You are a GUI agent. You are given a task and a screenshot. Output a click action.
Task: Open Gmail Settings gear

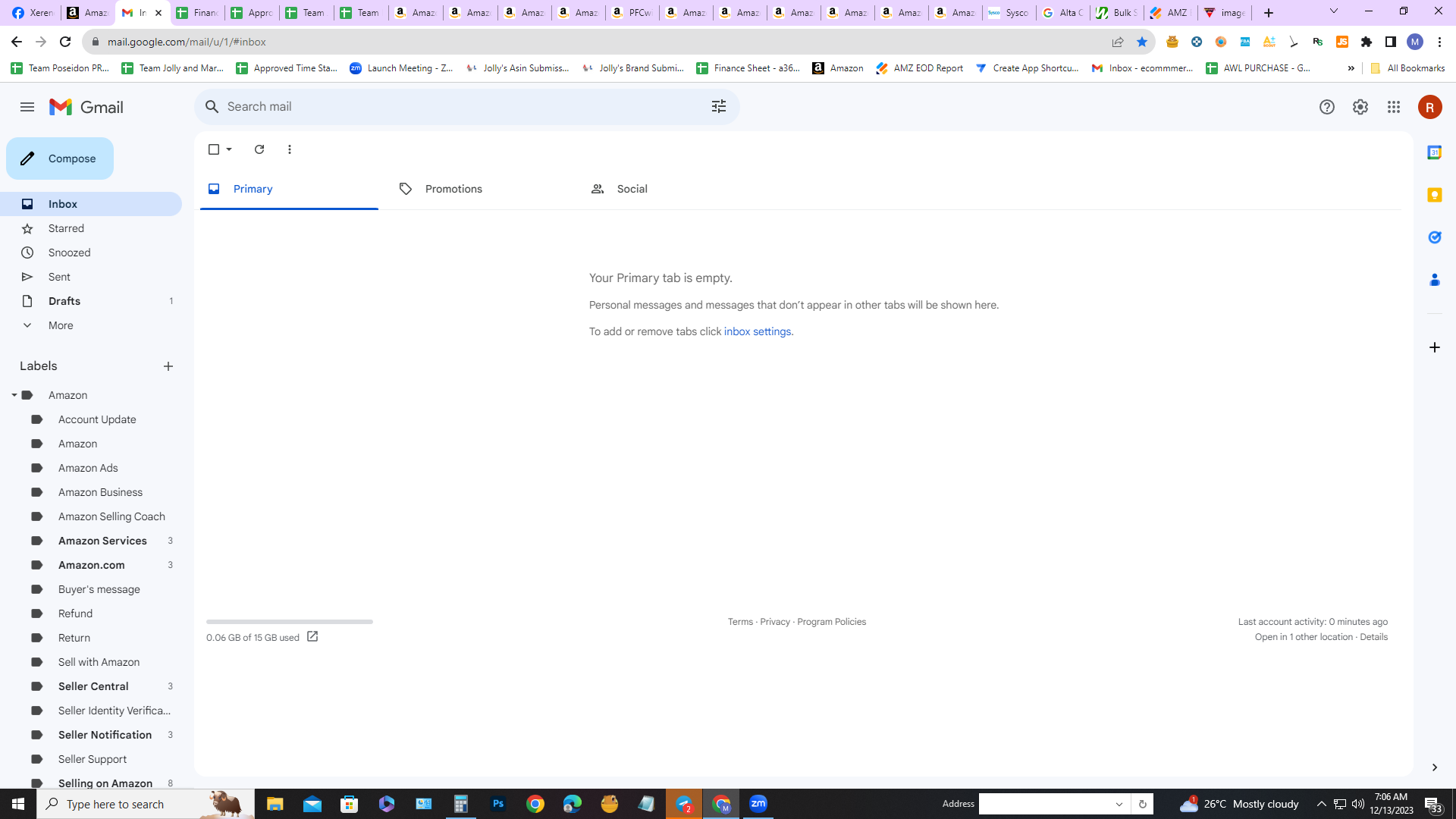(x=1360, y=107)
